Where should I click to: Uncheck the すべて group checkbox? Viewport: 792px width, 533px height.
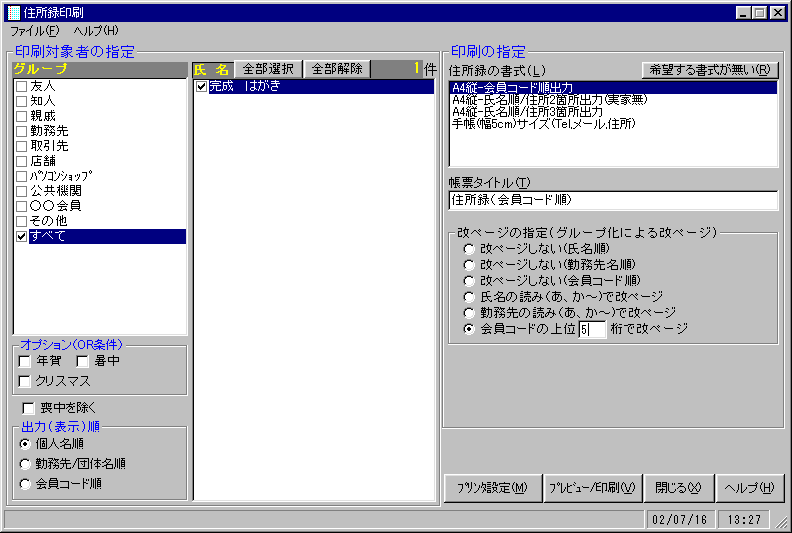pyautogui.click(x=21, y=236)
